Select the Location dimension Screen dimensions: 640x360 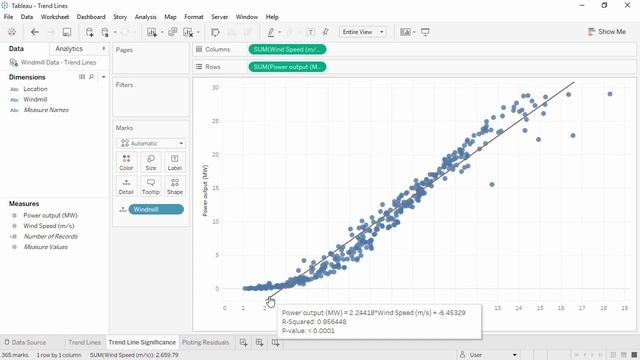pyautogui.click(x=35, y=89)
